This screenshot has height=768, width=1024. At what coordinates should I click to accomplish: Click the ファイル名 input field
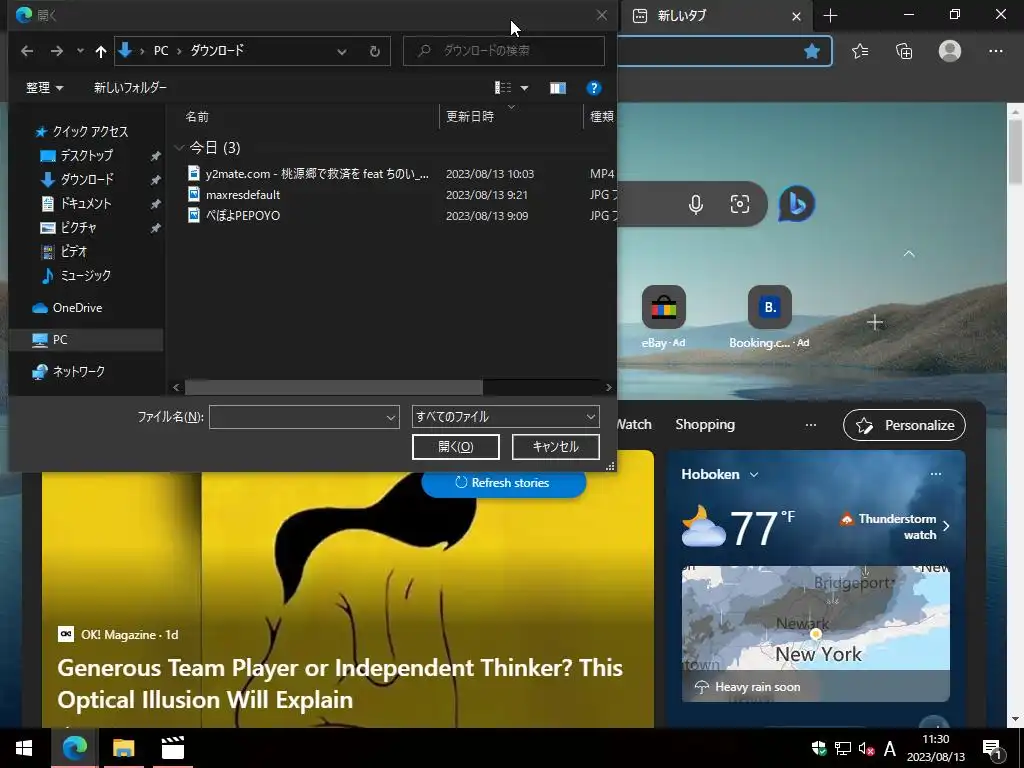click(296, 417)
